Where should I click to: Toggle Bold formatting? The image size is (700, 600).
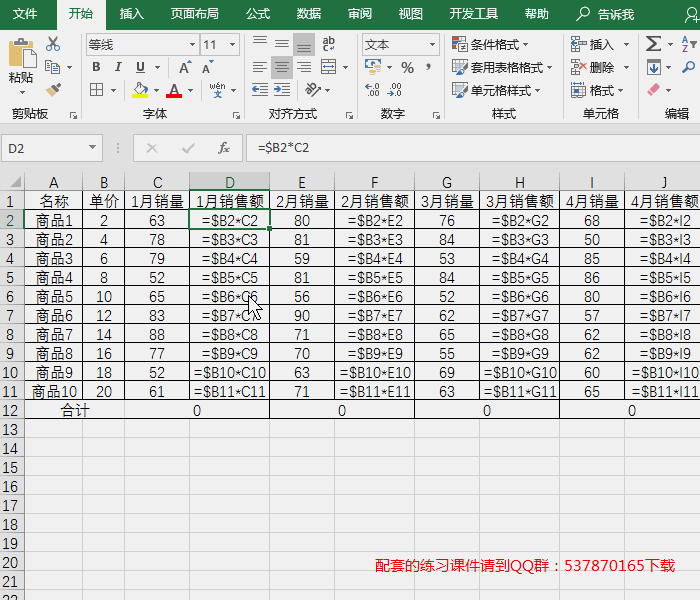tap(96, 67)
